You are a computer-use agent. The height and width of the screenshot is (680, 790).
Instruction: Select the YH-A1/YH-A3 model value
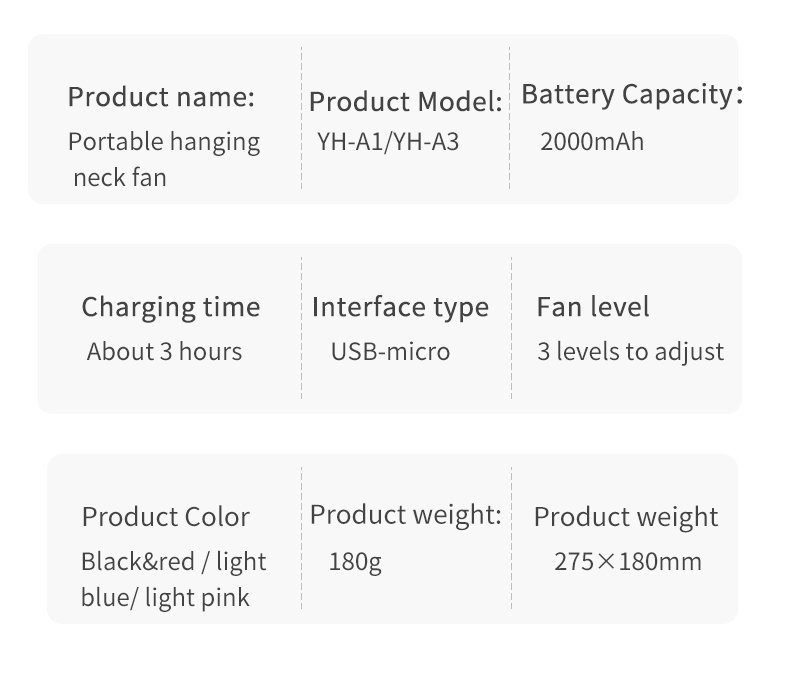(388, 142)
